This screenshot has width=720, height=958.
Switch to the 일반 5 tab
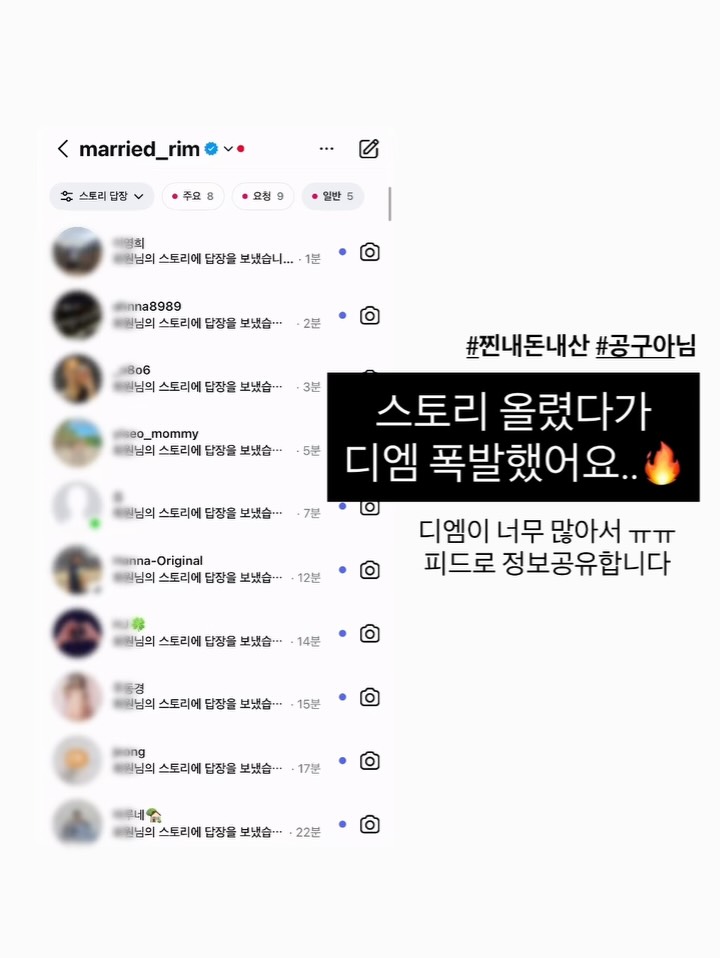click(332, 196)
